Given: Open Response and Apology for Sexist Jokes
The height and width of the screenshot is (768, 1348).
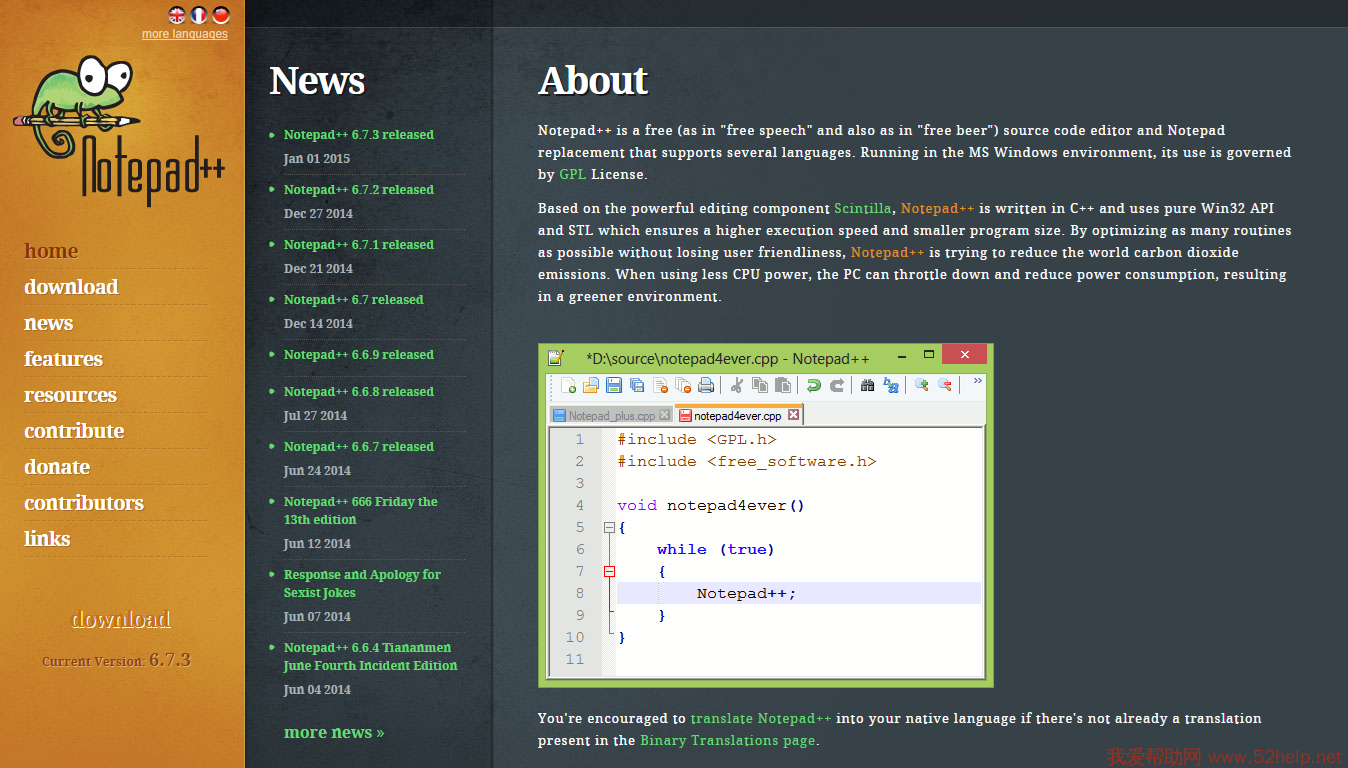Looking at the screenshot, I should pyautogui.click(x=362, y=584).
